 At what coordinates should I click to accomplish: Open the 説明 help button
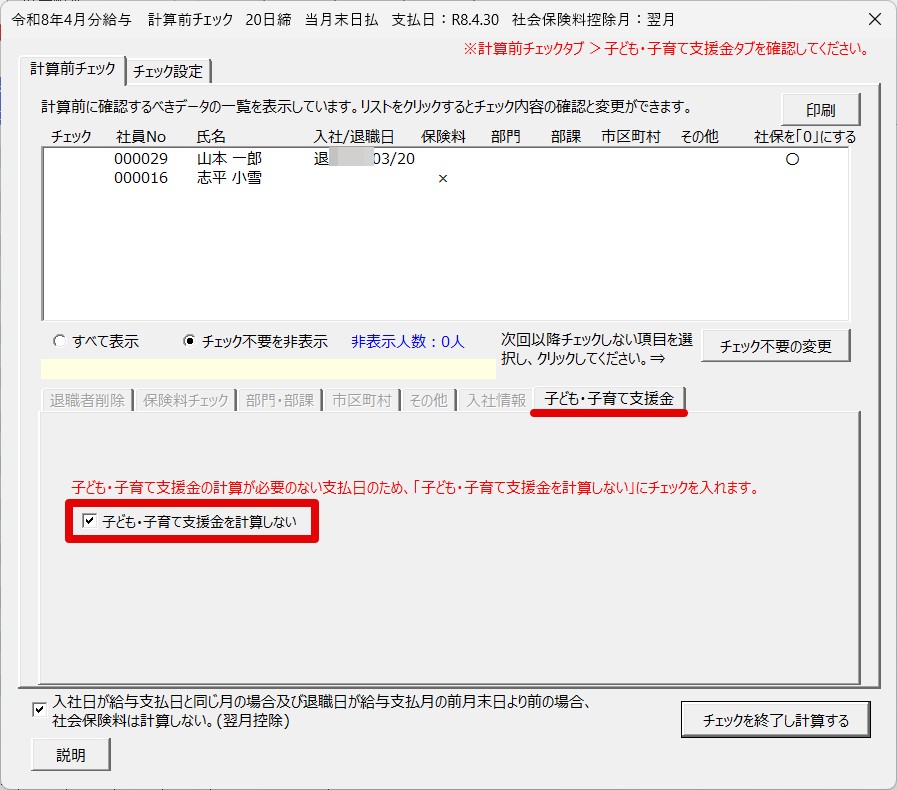pyautogui.click(x=70, y=755)
